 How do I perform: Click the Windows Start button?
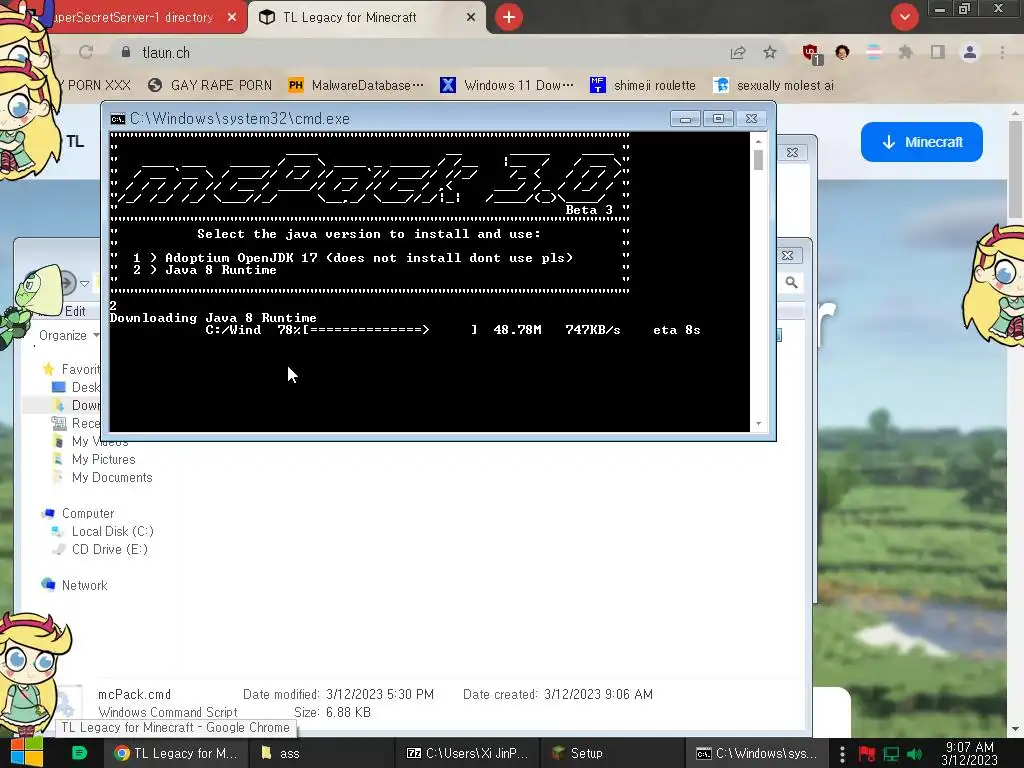click(x=26, y=752)
